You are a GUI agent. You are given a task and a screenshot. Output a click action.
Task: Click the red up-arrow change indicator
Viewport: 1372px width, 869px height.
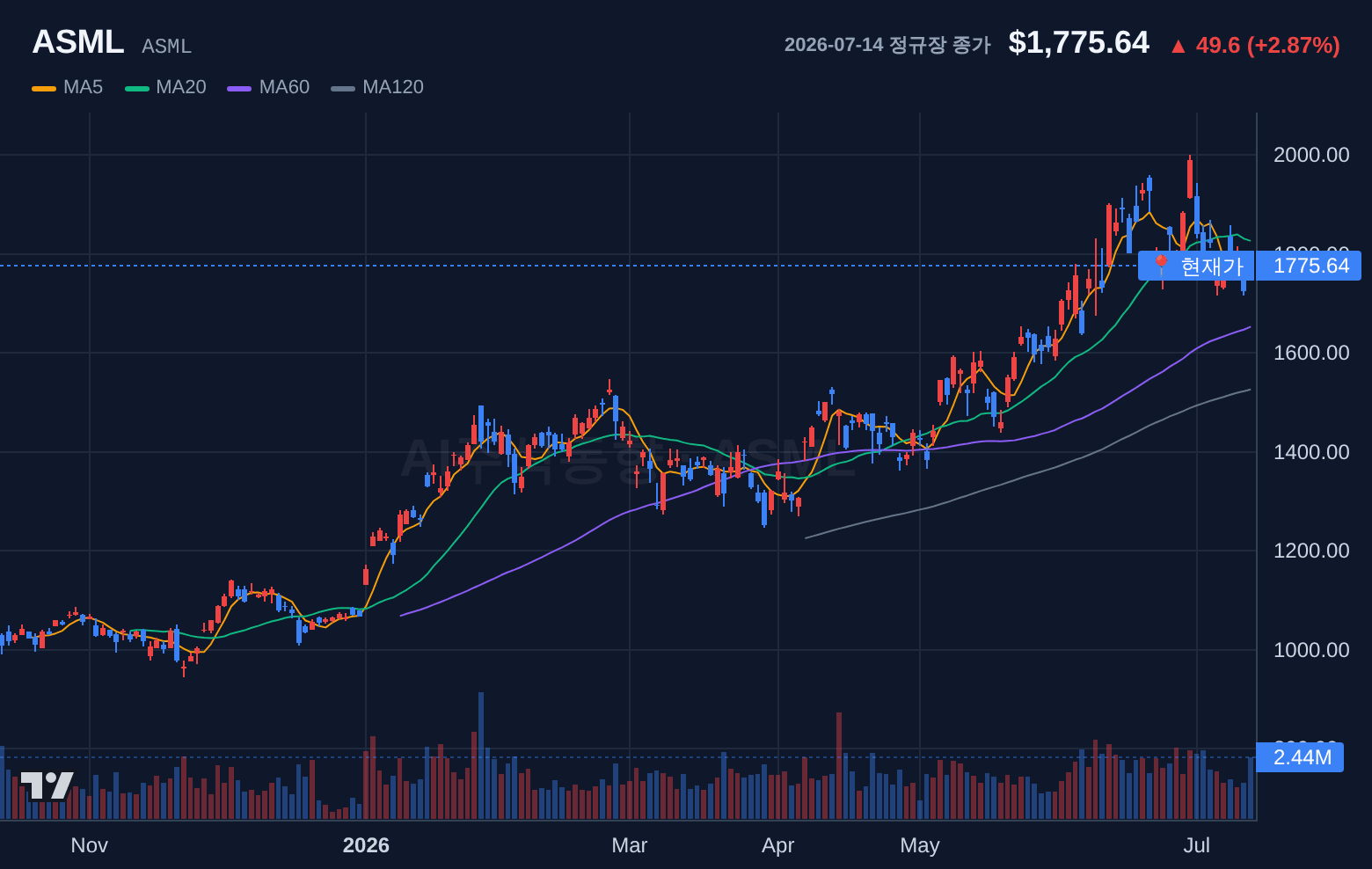click(1179, 47)
